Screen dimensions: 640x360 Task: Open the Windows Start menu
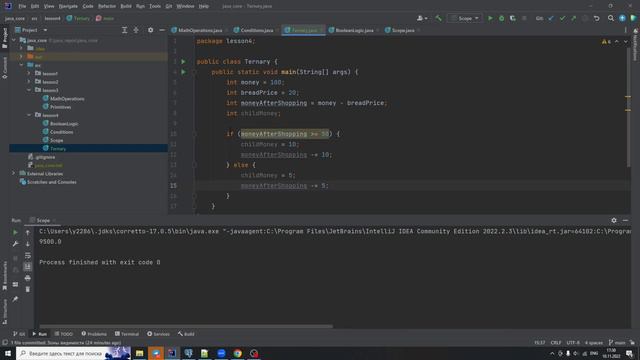[8, 353]
